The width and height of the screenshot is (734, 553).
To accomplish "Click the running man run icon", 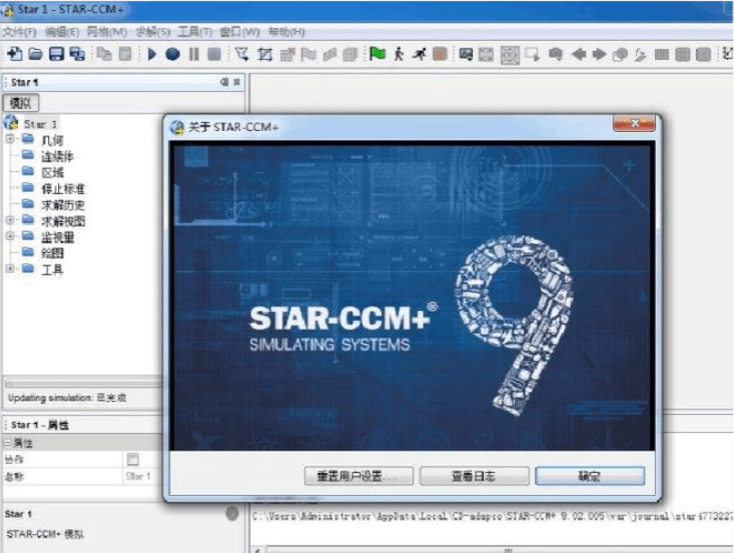I will (419, 54).
